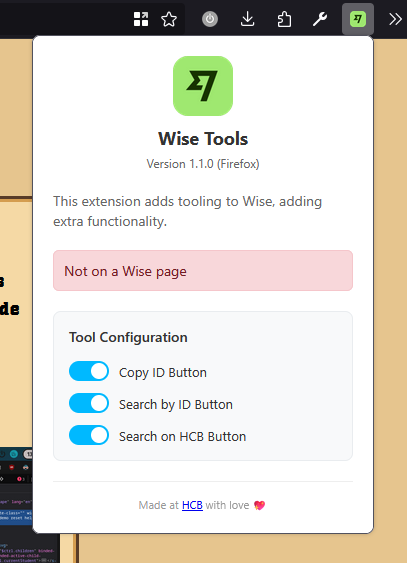Image resolution: width=407 pixels, height=563 pixels.
Task: Click the wrench developer tools icon
Action: pyautogui.click(x=319, y=19)
